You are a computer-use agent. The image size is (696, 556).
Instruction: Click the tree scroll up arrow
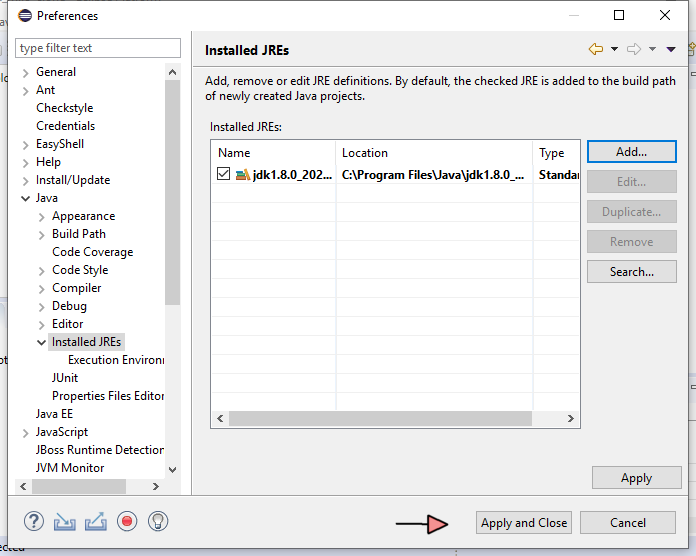[x=173, y=72]
